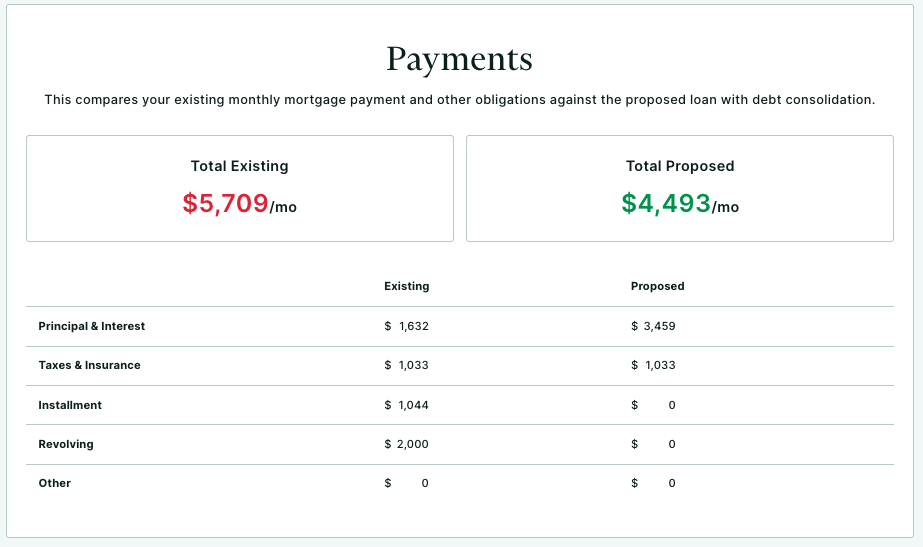
Task: Select the Principal & Interest row label
Action: 91,326
